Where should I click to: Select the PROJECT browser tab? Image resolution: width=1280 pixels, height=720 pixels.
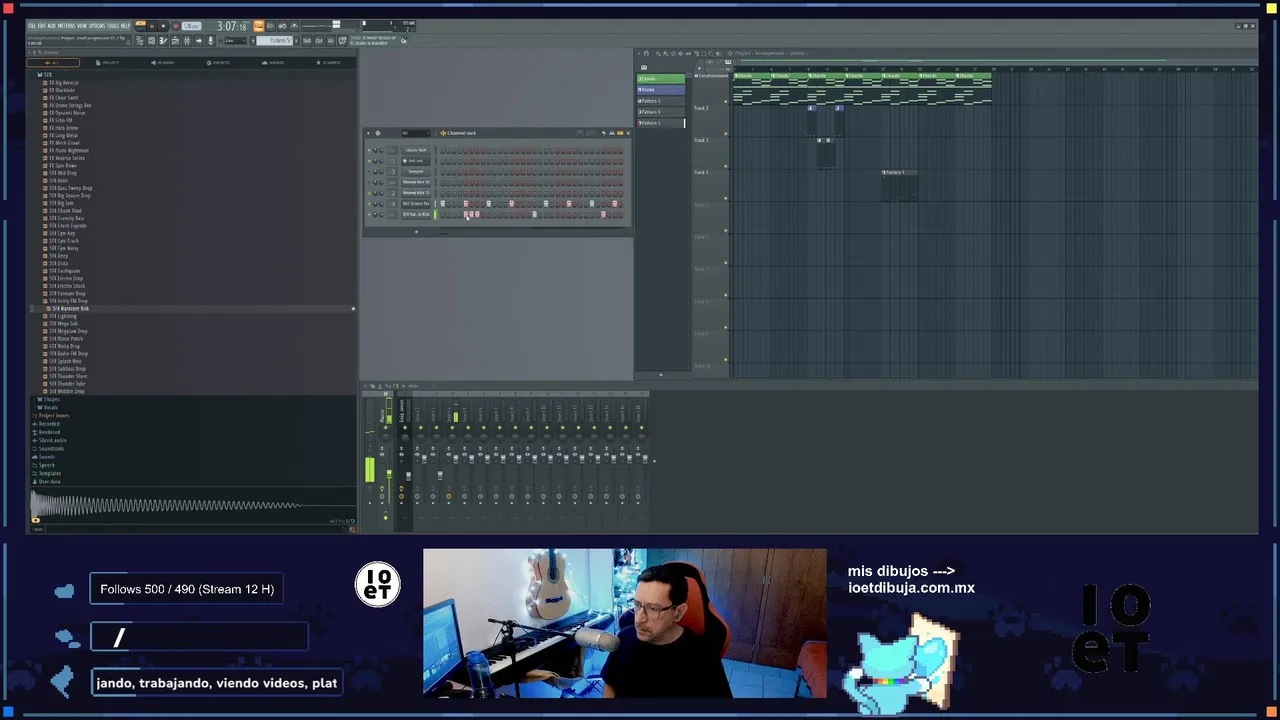click(107, 63)
